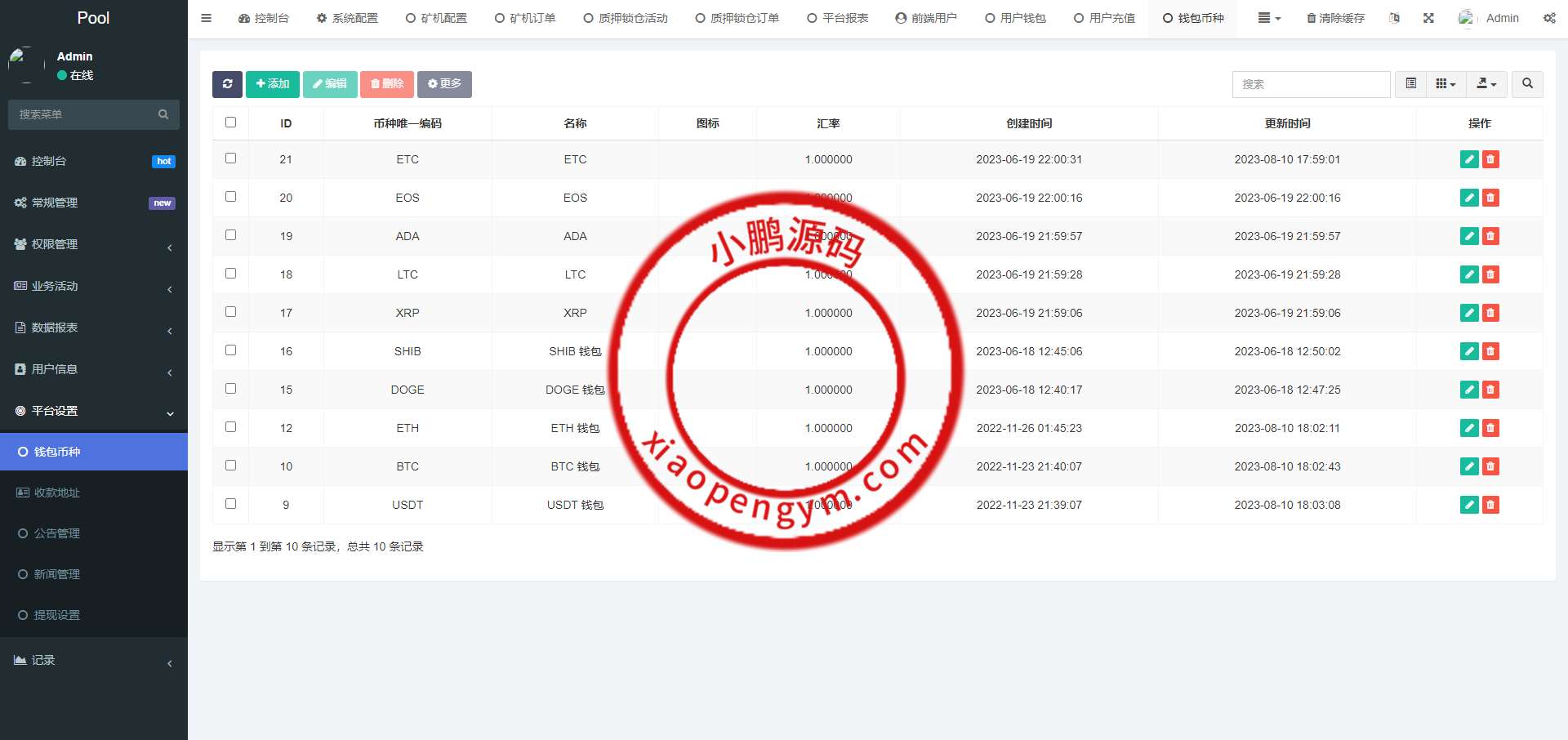Switch to the 钱包币种 tab
The image size is (1568, 740).
[1192, 17]
